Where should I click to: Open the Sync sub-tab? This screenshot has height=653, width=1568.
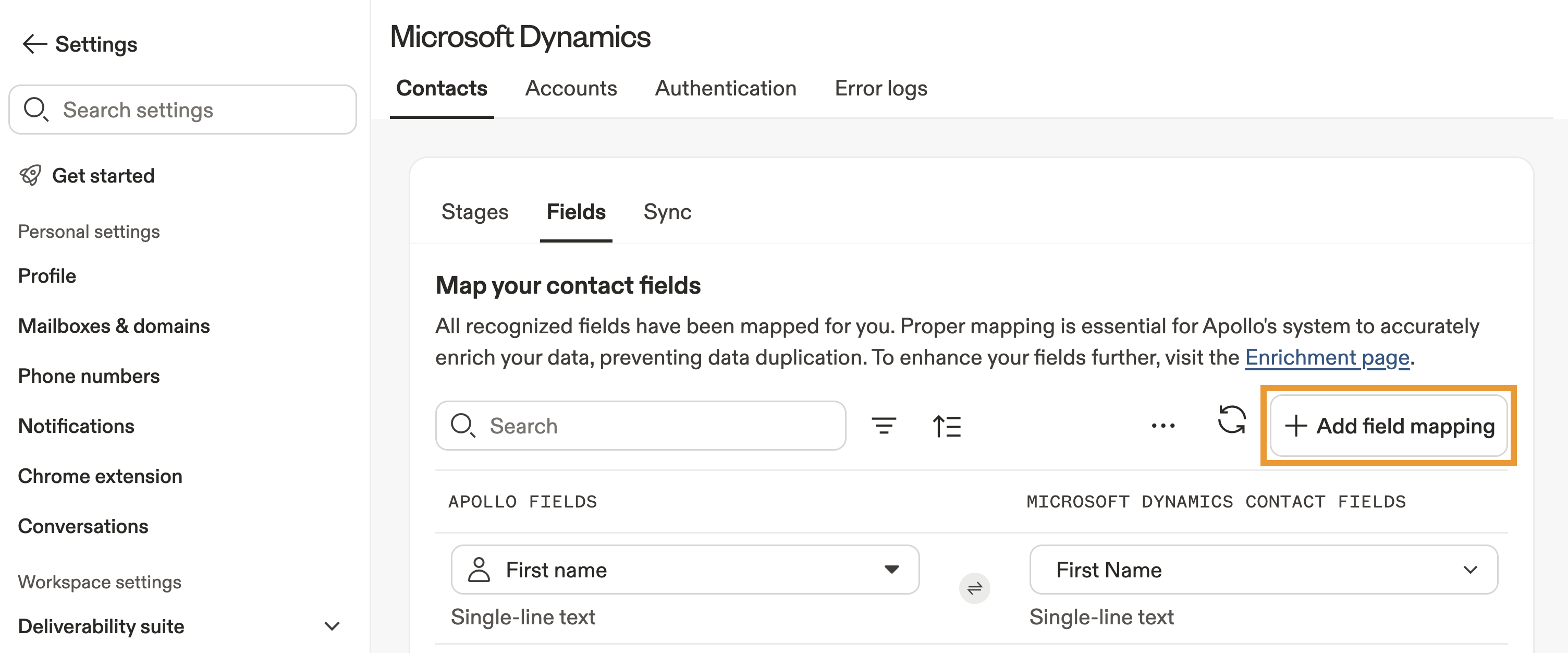pos(667,212)
